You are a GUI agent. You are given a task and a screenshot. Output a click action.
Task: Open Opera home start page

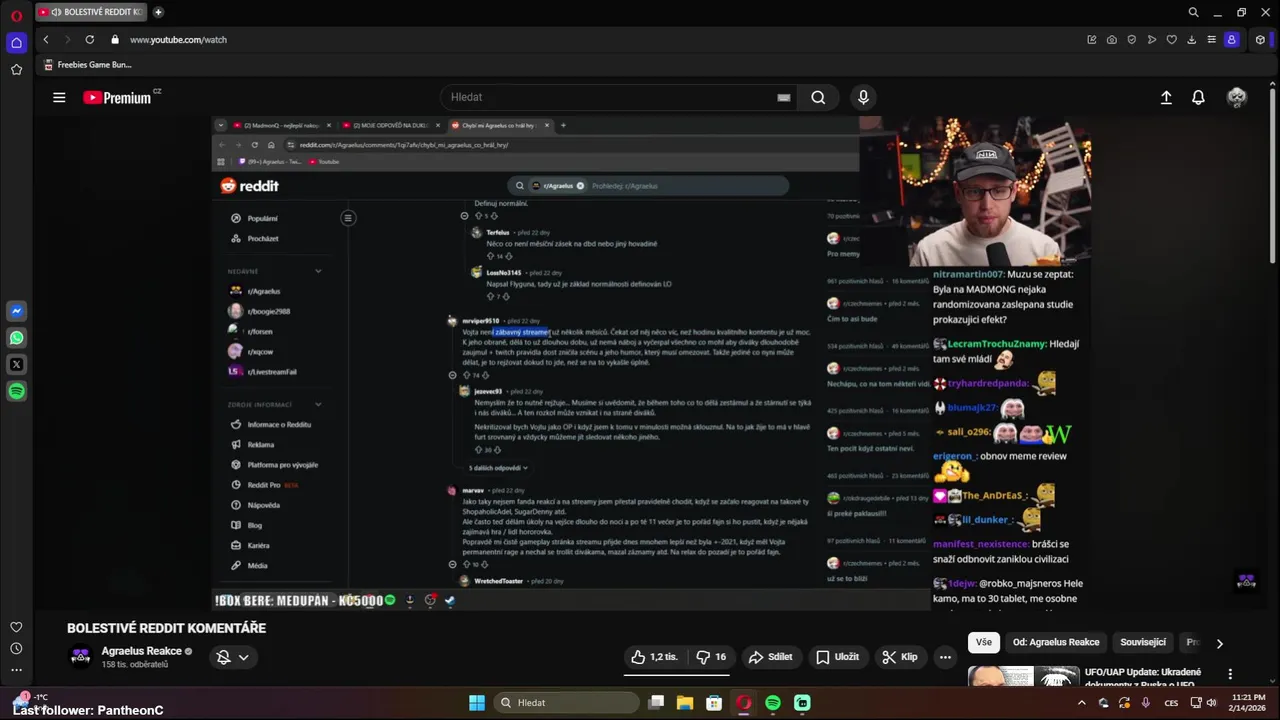pyautogui.click(x=16, y=43)
